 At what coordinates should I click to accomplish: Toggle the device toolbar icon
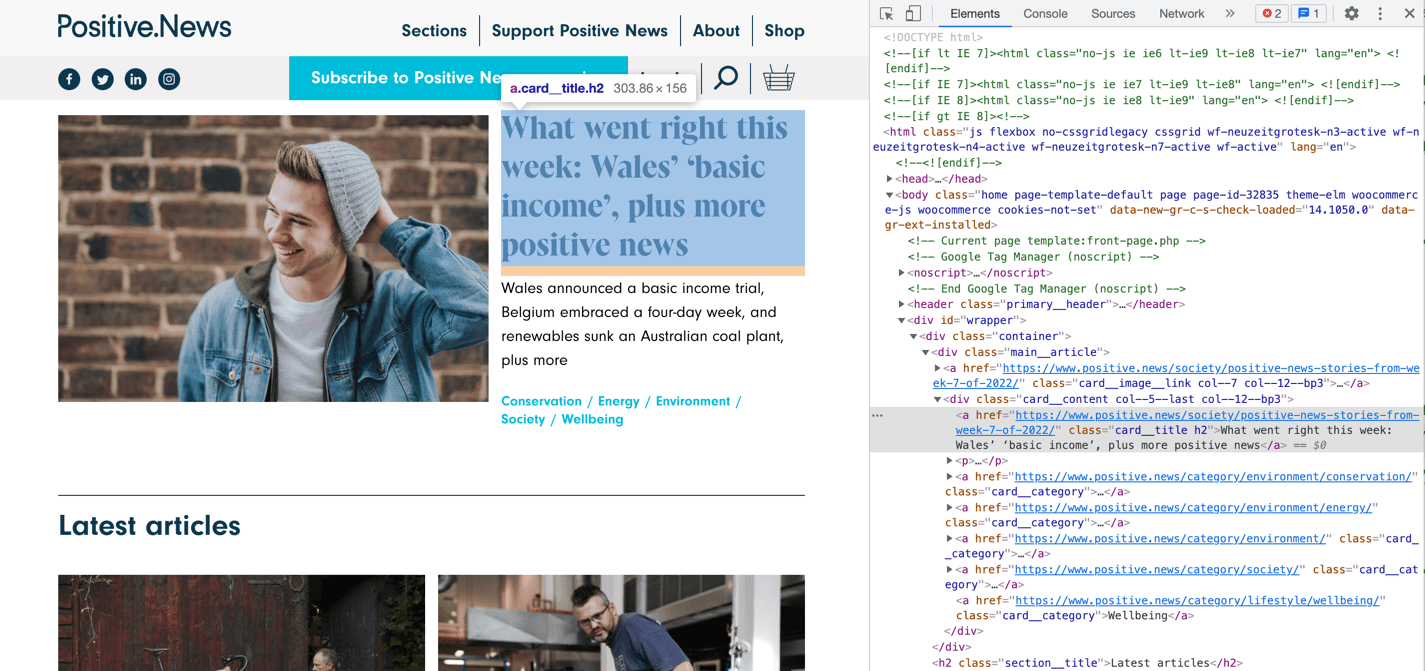913,14
